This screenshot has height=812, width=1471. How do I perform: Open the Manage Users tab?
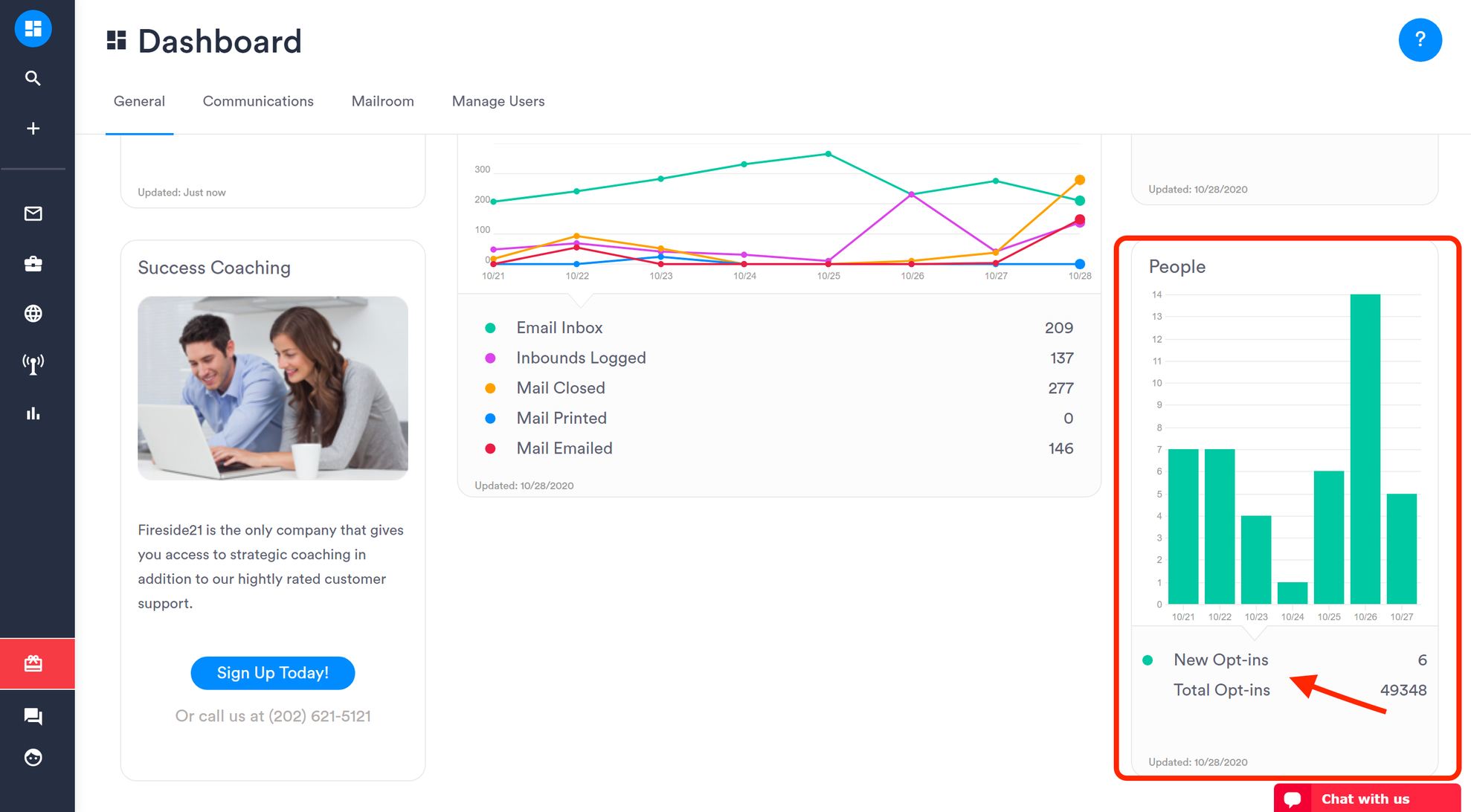[498, 101]
